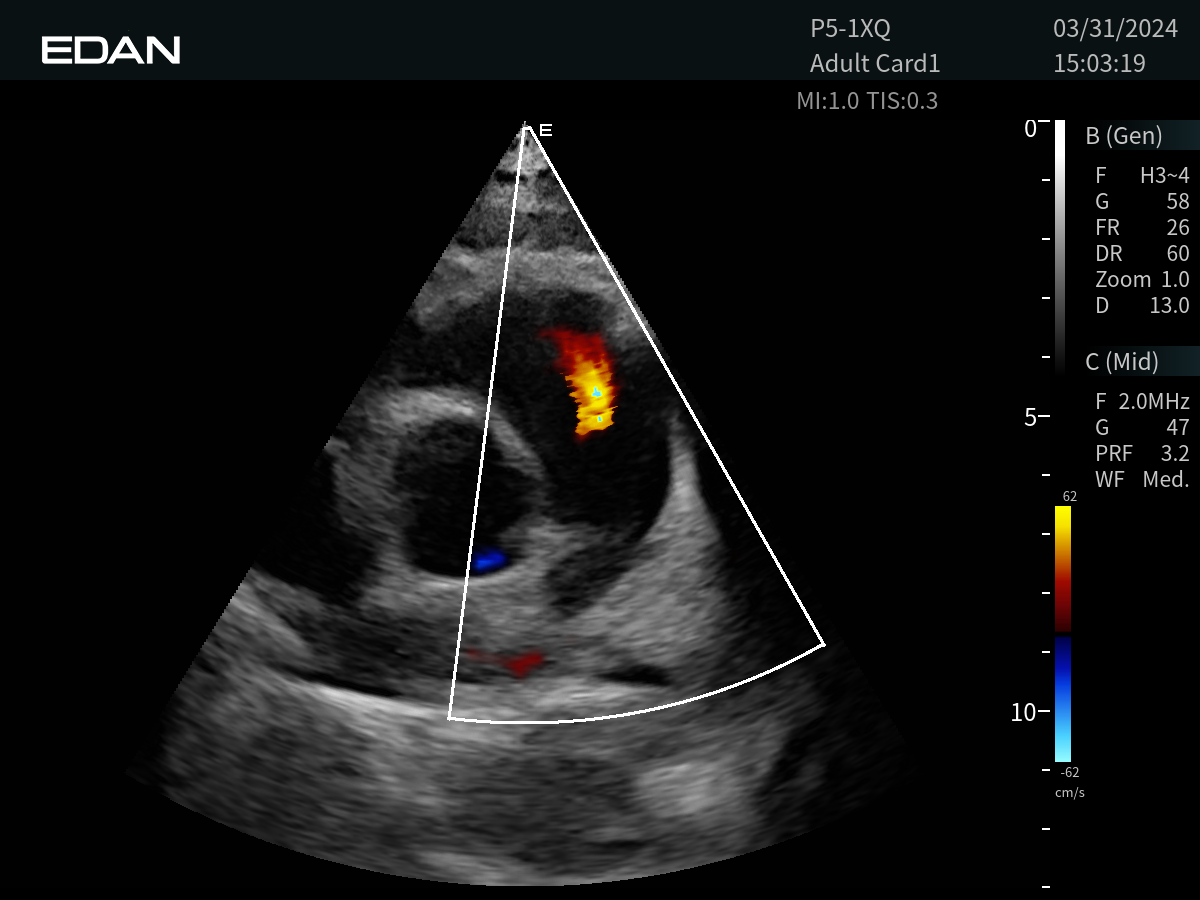Select the B (Gen) parameter header
Screen dimensions: 1200x900
(x=1124, y=135)
